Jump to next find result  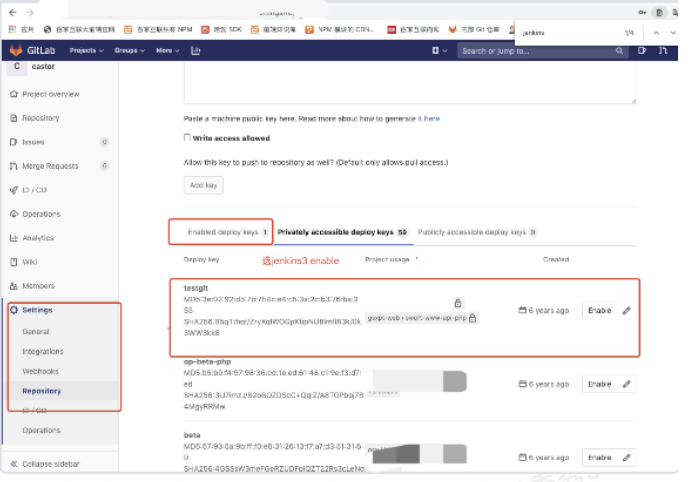pyautogui.click(x=673, y=33)
